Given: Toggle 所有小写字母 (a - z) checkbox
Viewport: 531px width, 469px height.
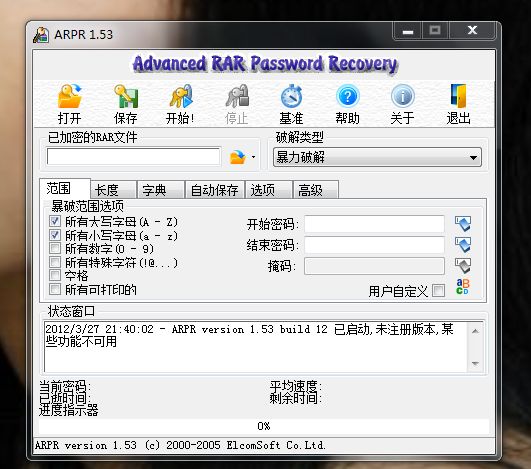Looking at the screenshot, I should point(55,235).
